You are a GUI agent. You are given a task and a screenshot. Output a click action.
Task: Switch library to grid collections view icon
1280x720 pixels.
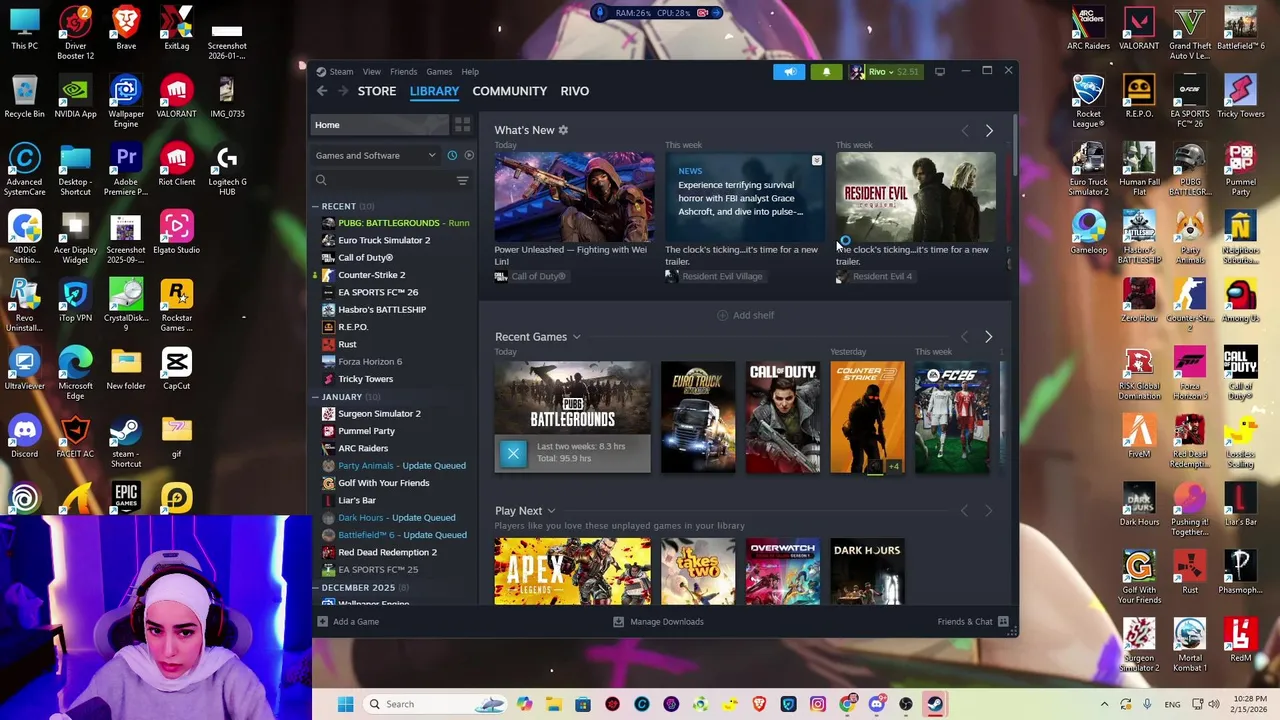pos(462,125)
